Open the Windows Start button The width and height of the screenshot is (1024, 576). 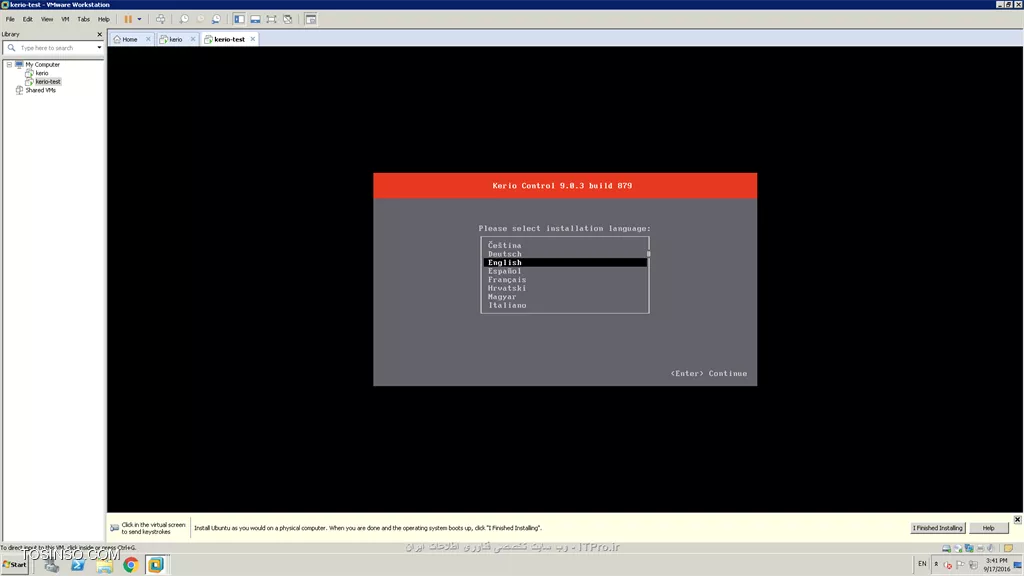(x=14, y=565)
